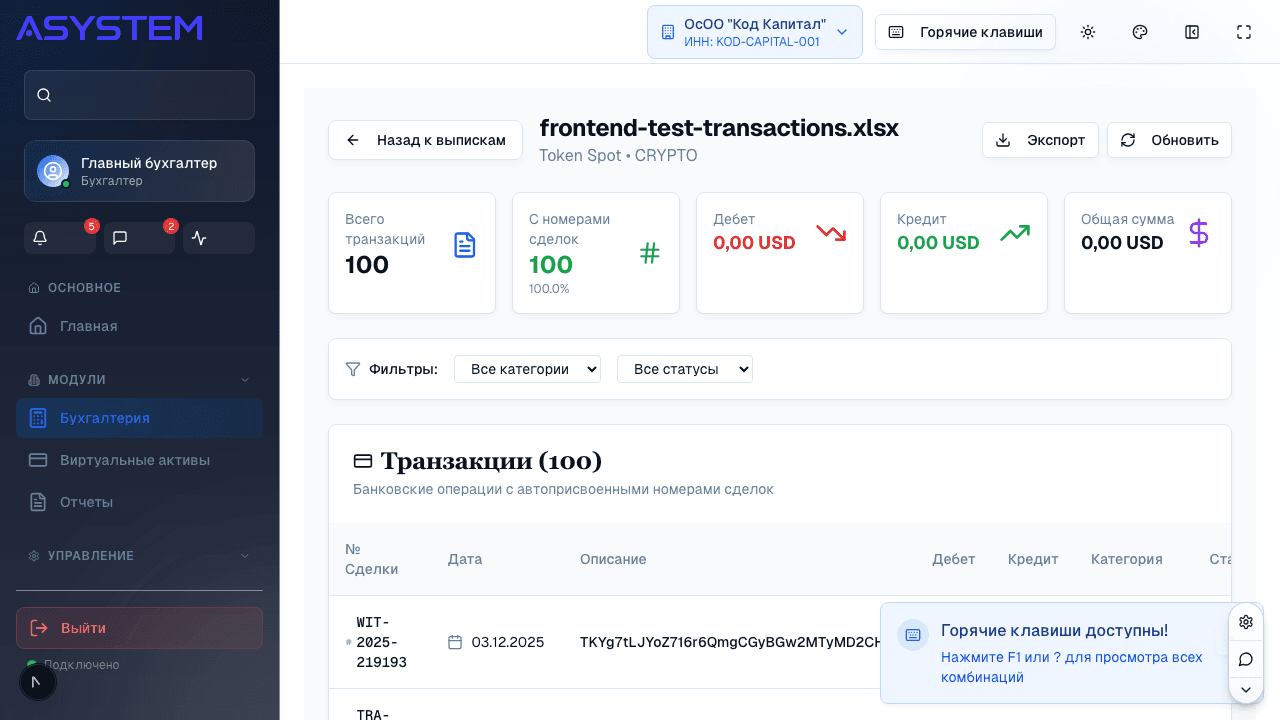Toggle fullscreen mode icon
The image size is (1280, 720).
click(1244, 32)
